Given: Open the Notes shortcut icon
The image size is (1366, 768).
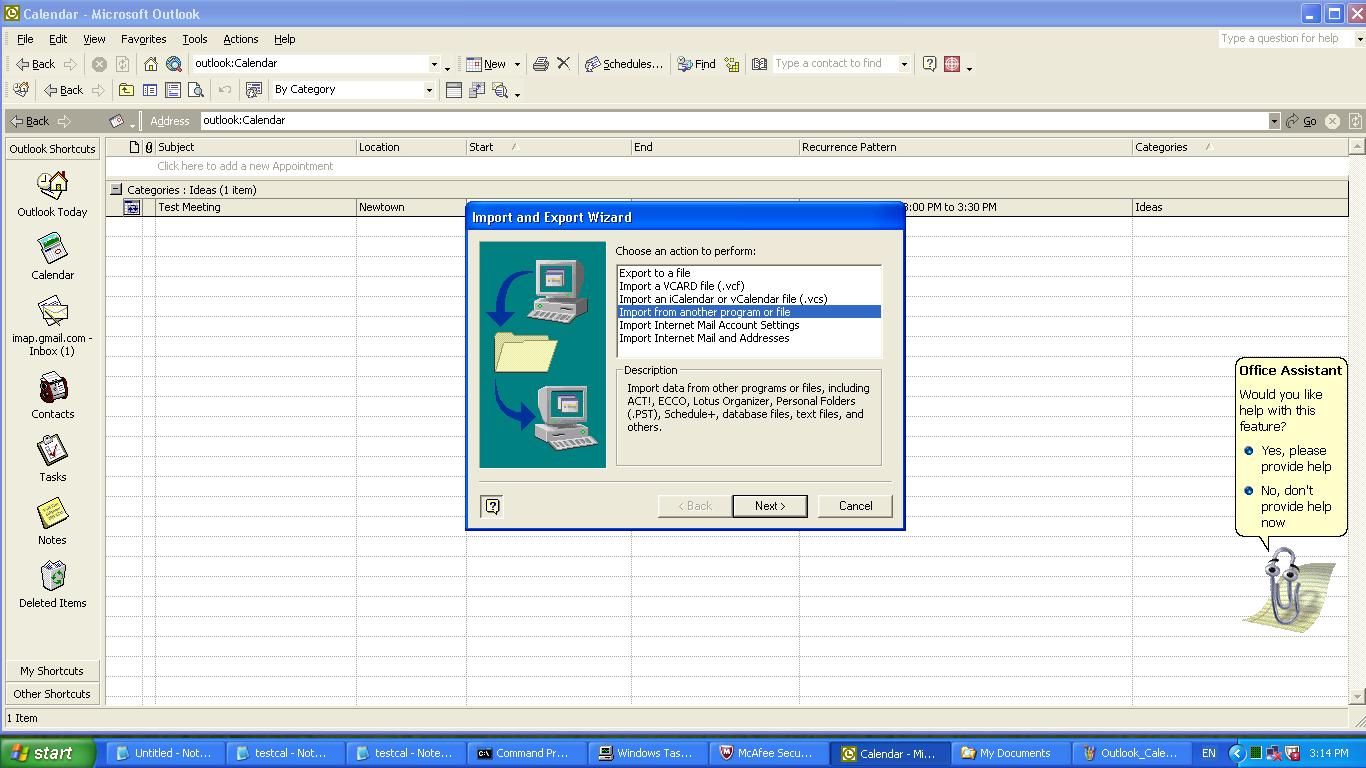Looking at the screenshot, I should [52, 514].
